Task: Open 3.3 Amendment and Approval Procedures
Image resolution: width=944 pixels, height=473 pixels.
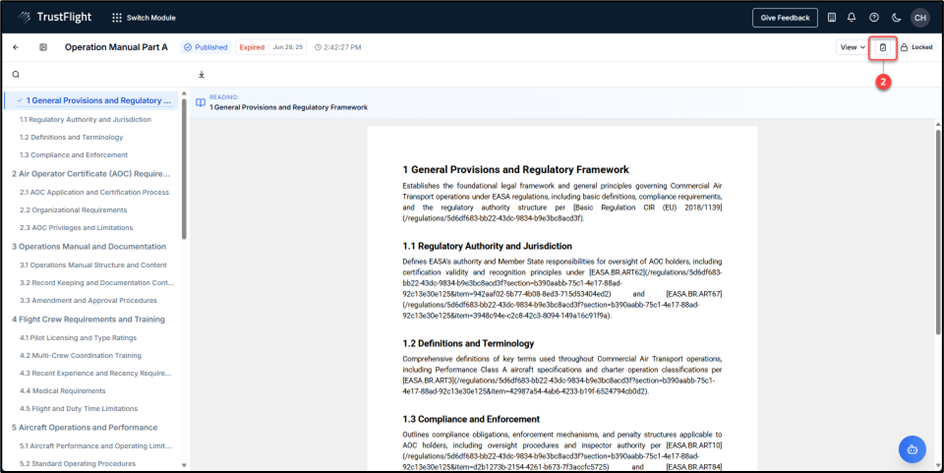Action: [x=88, y=300]
